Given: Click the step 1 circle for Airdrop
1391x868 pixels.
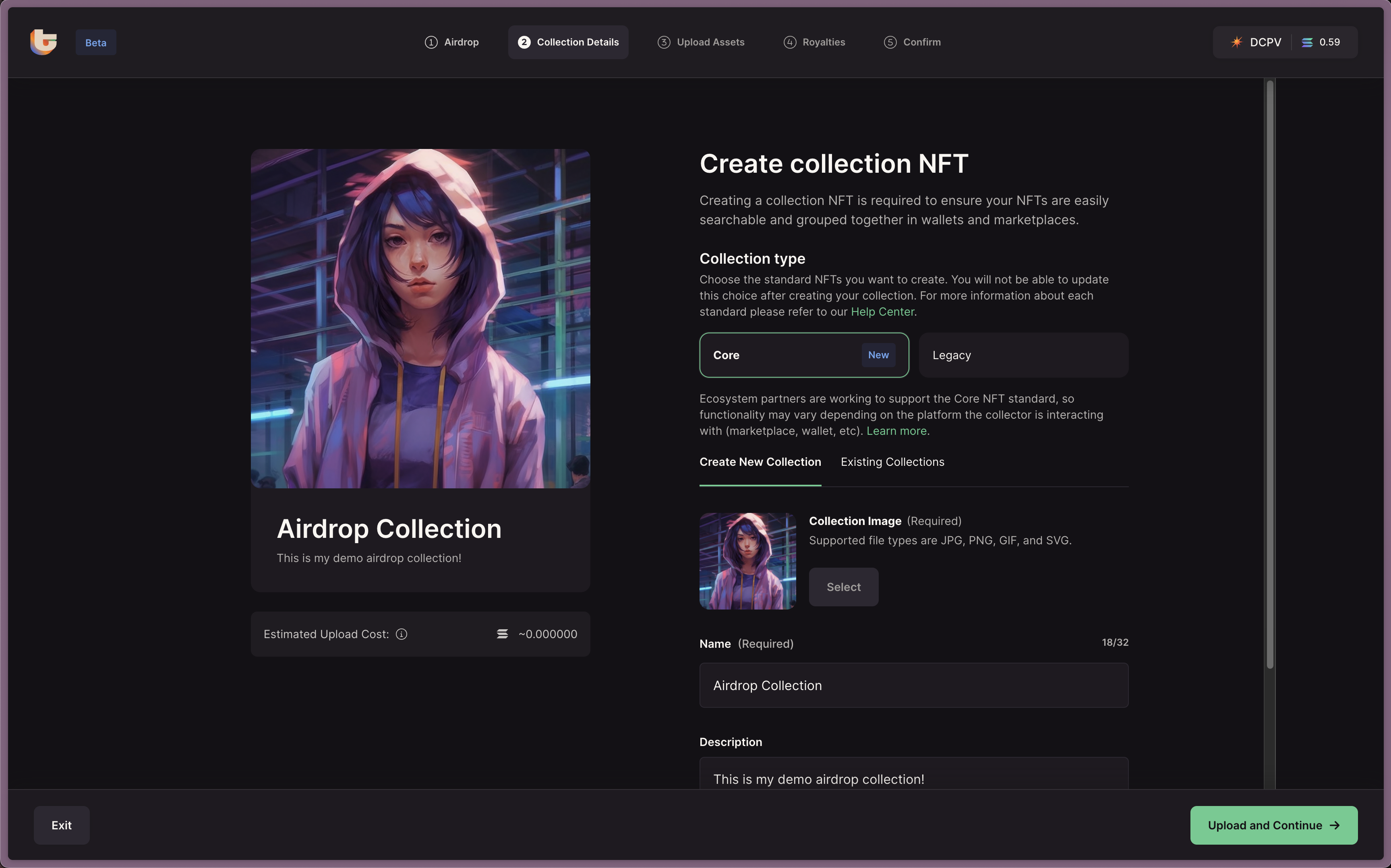Looking at the screenshot, I should coord(431,42).
